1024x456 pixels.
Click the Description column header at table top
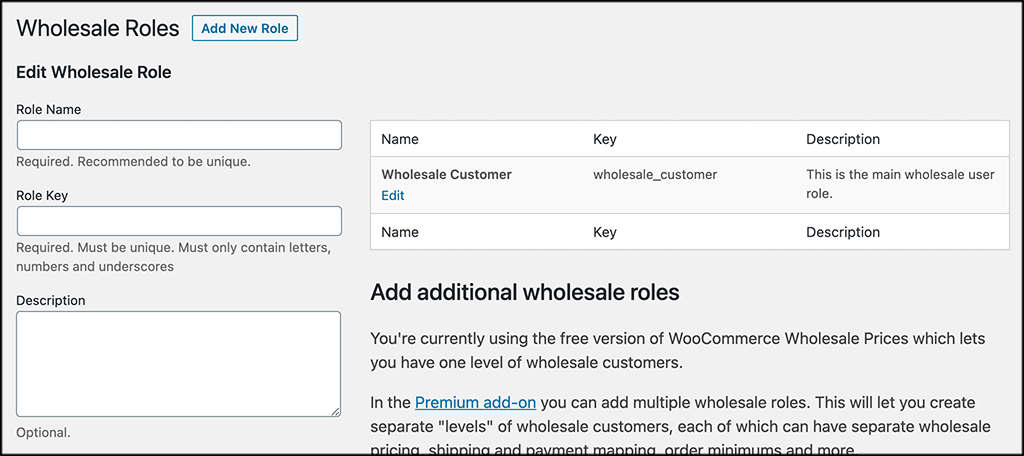click(843, 139)
